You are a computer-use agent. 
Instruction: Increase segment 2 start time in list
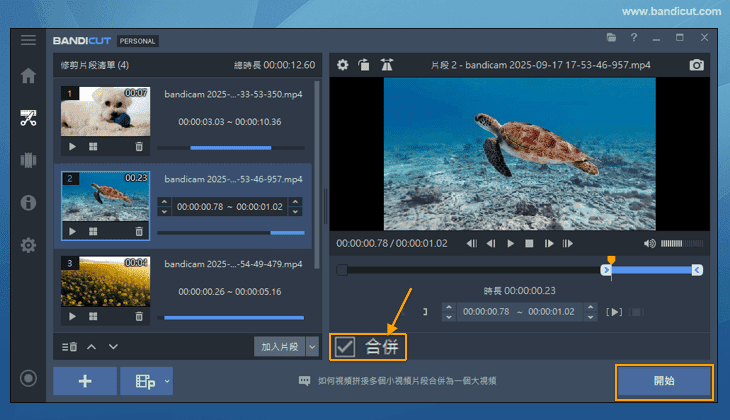[x=164, y=202]
